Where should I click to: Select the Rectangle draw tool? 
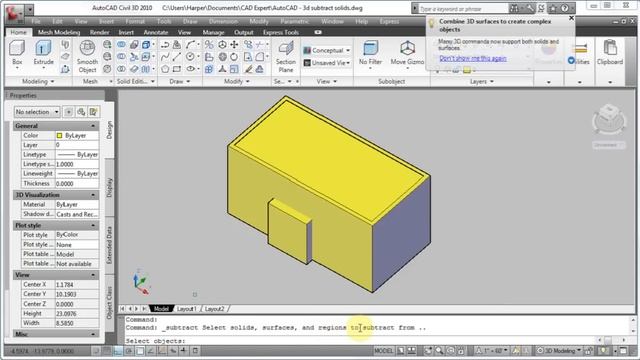177,69
